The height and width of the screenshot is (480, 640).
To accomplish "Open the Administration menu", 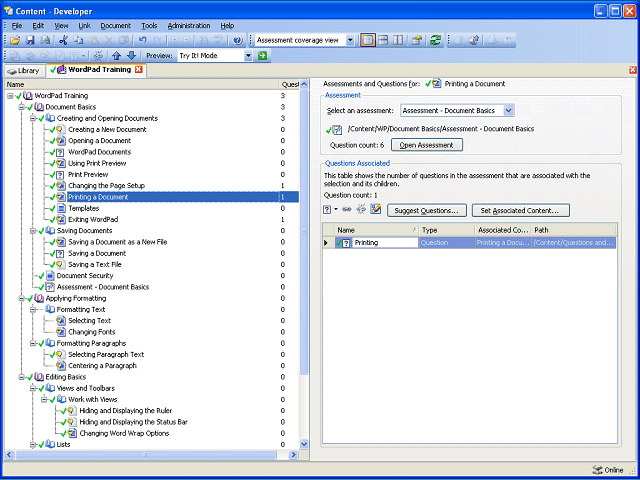I will [x=189, y=26].
